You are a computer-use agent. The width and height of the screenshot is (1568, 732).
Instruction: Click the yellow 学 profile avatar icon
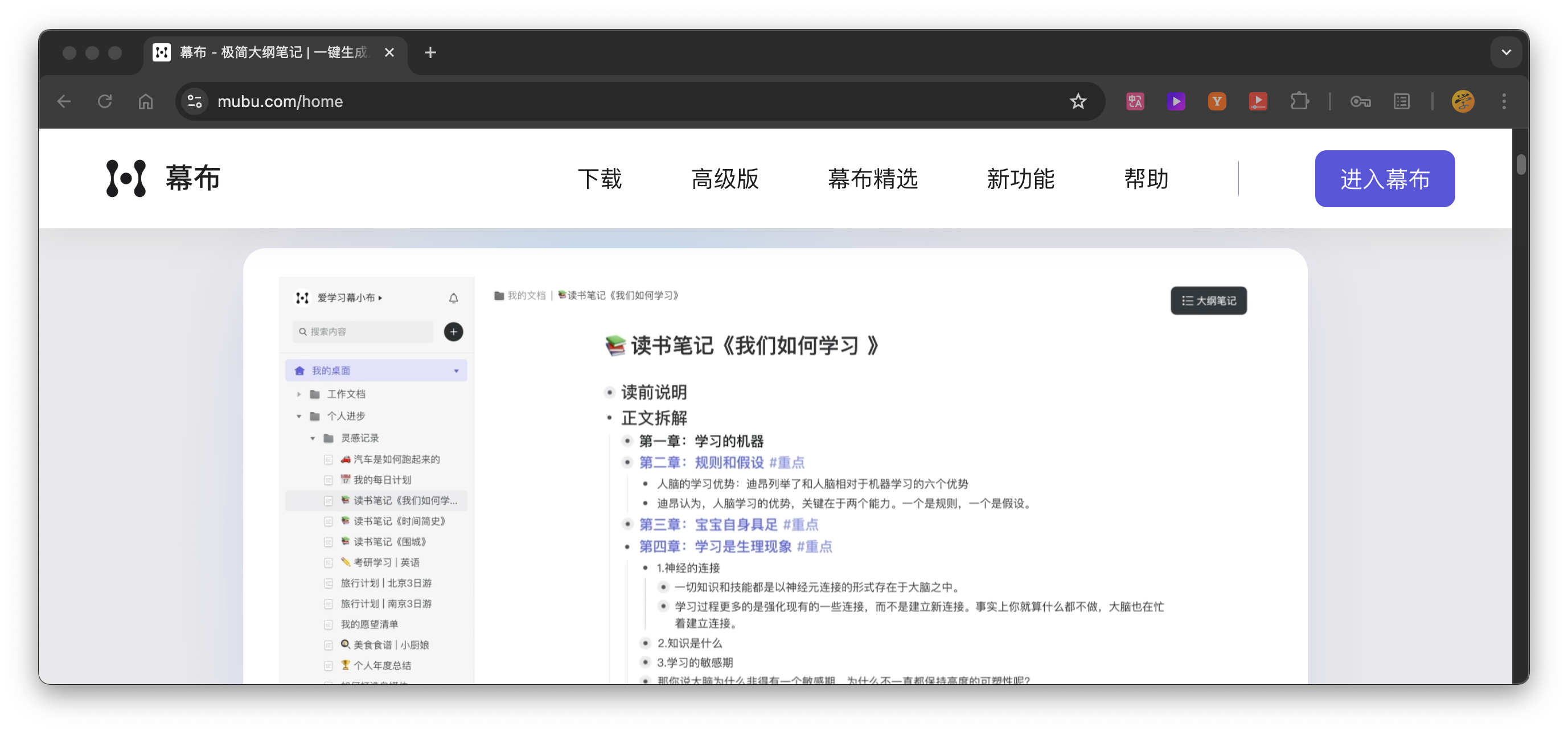(x=1463, y=101)
